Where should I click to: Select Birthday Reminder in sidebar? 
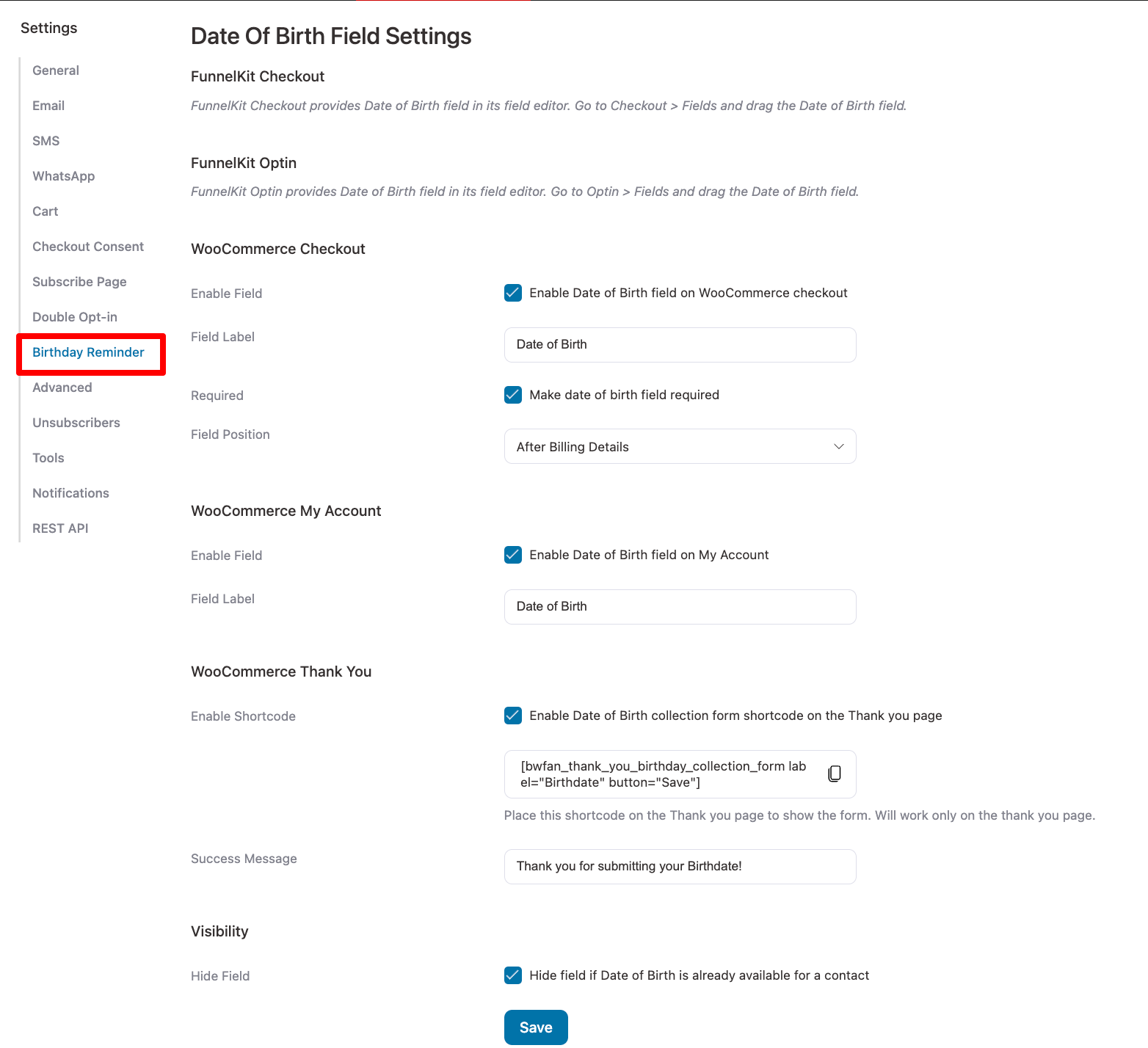[x=88, y=352]
